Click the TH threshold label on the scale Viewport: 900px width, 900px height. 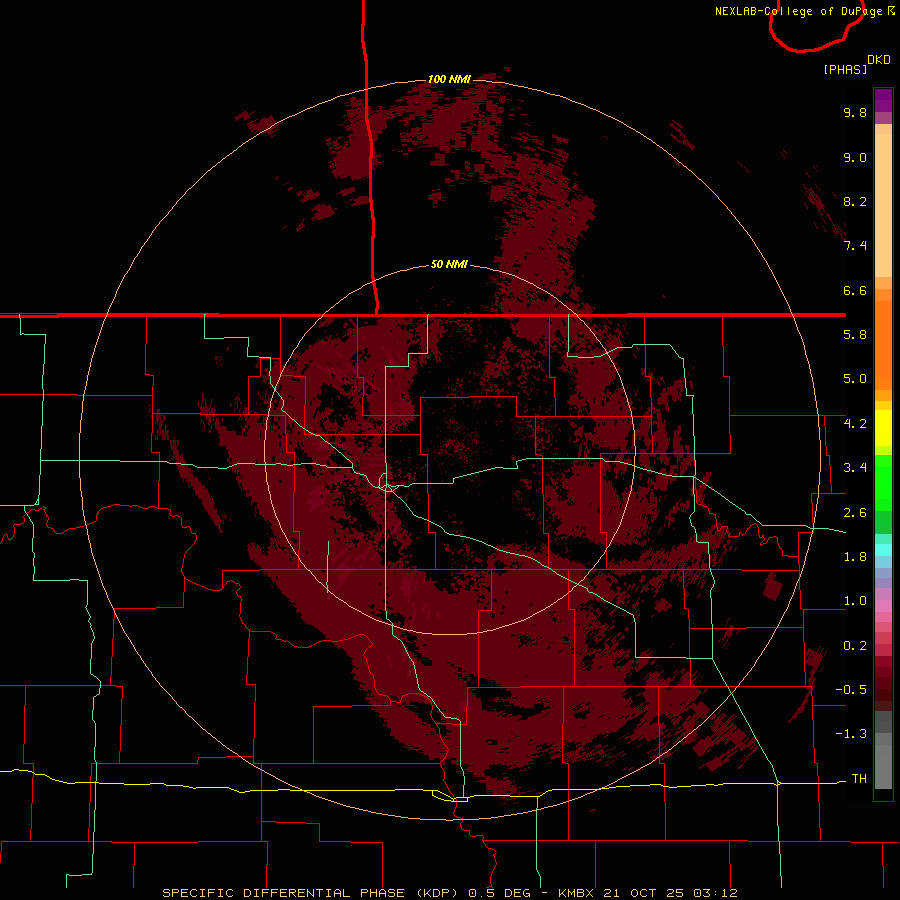tap(859, 779)
